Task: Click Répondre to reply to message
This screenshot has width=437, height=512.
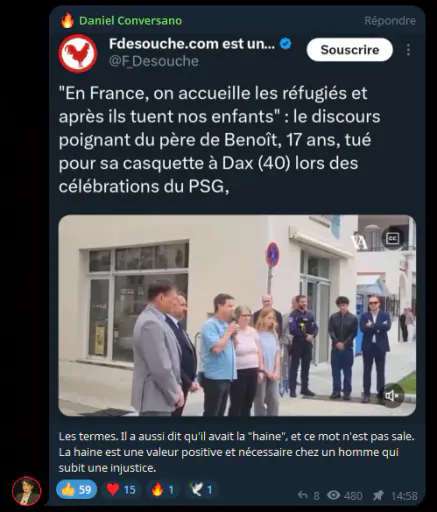Action: [x=390, y=21]
